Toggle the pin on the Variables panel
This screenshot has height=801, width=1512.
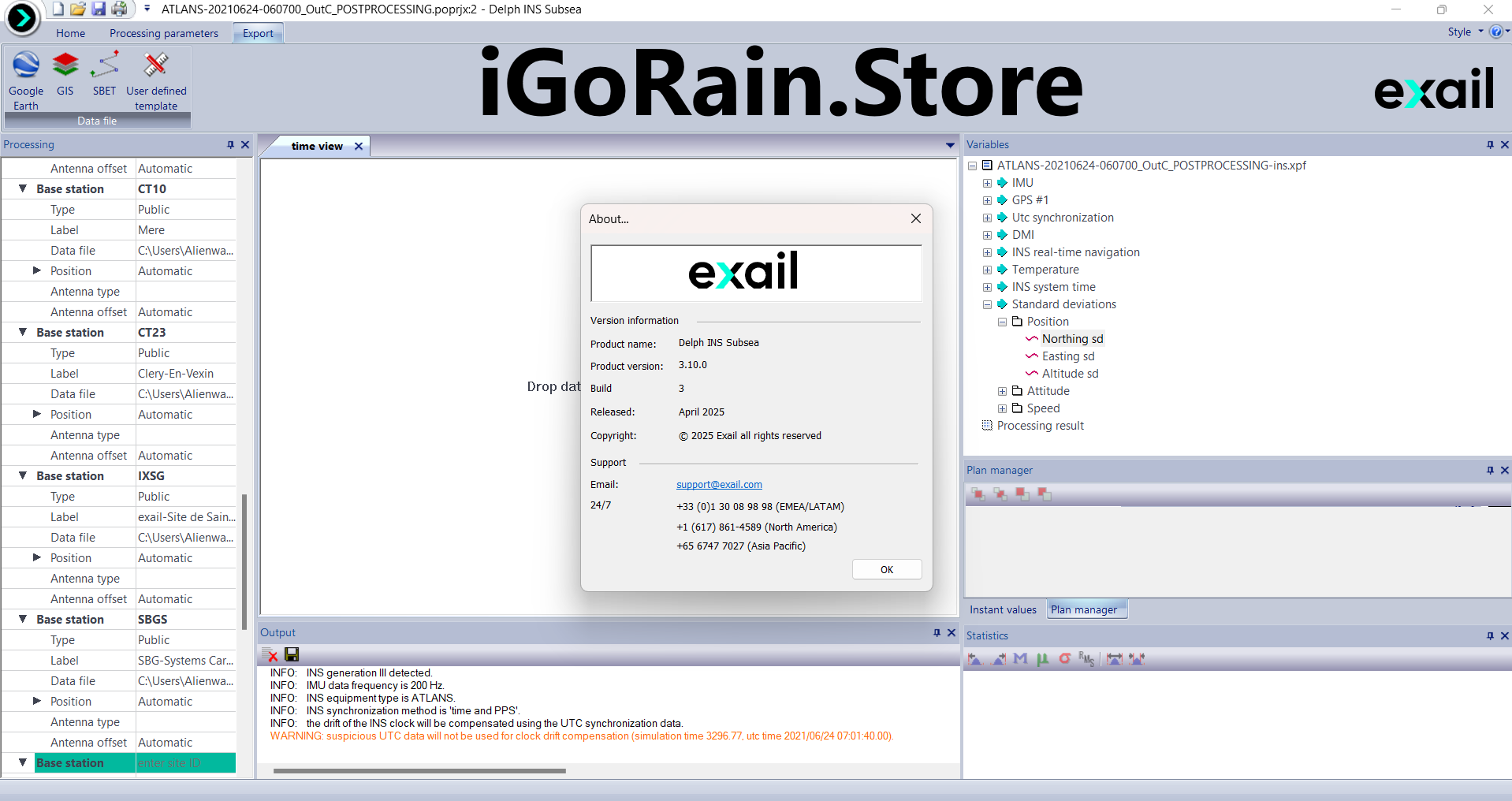pos(1490,145)
